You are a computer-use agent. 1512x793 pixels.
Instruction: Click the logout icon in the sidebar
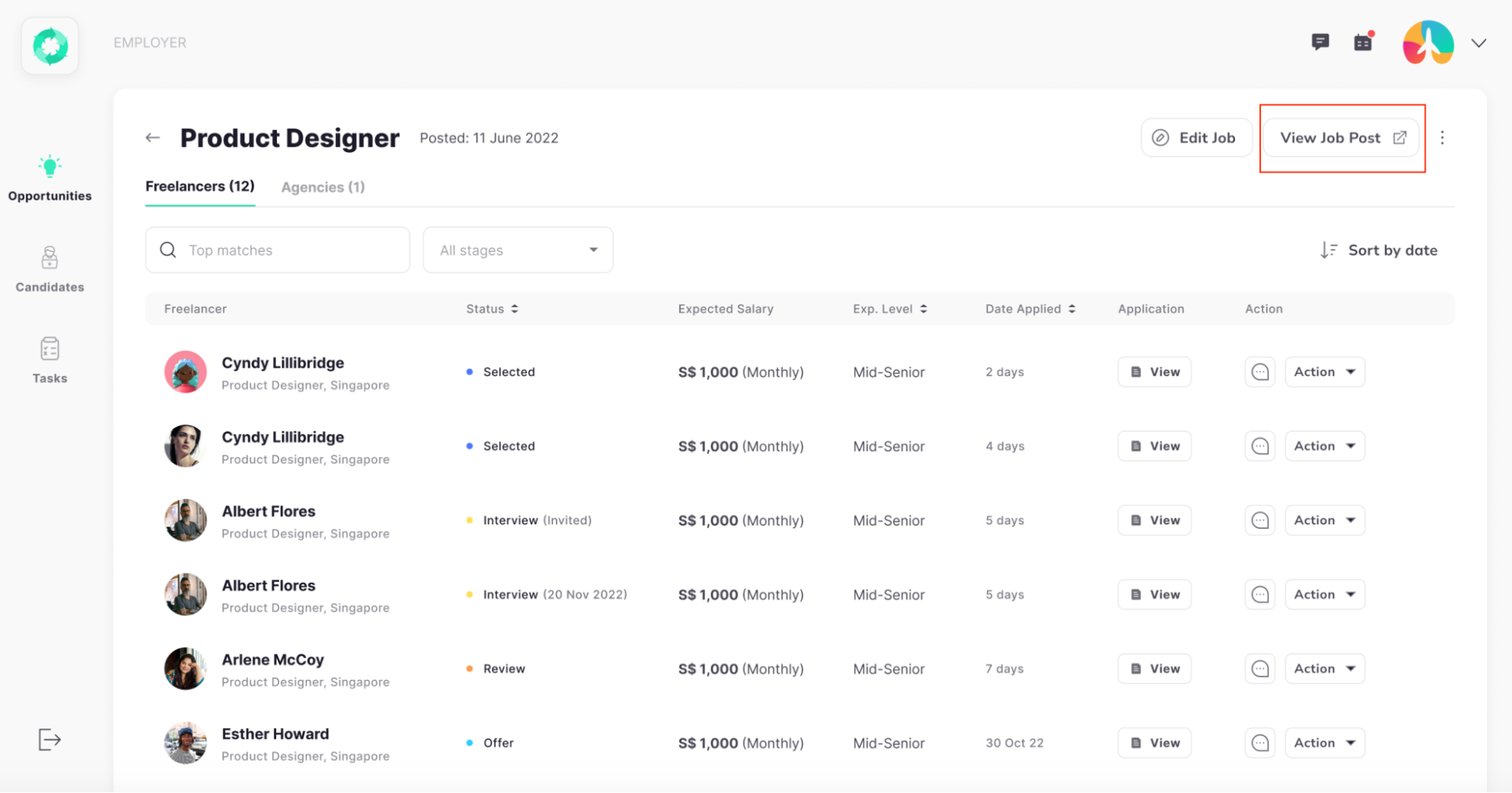[x=49, y=739]
